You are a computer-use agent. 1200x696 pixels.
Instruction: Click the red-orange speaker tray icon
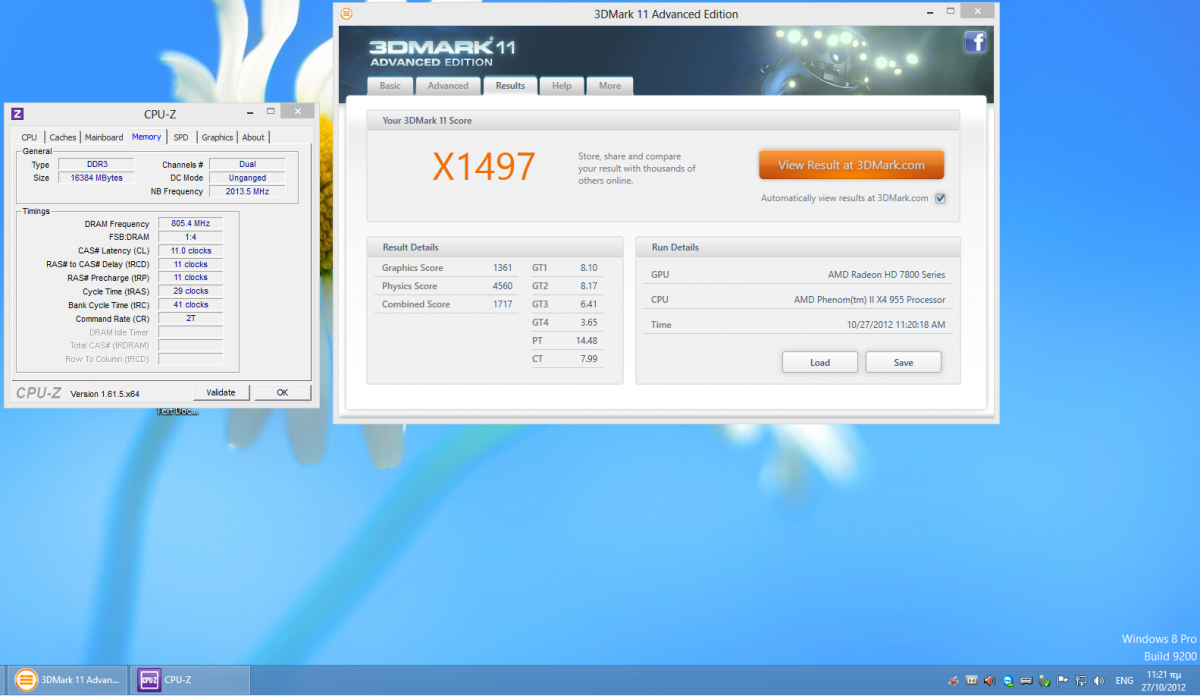[x=989, y=680]
